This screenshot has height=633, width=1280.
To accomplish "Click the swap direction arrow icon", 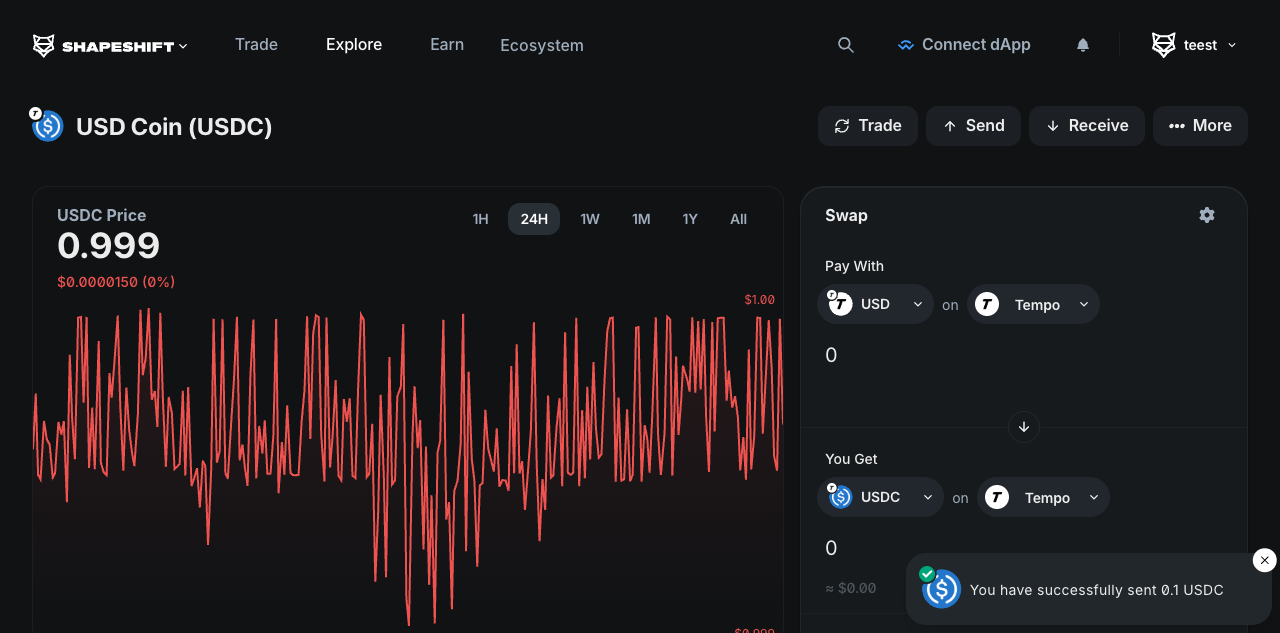I will pos(1024,427).
